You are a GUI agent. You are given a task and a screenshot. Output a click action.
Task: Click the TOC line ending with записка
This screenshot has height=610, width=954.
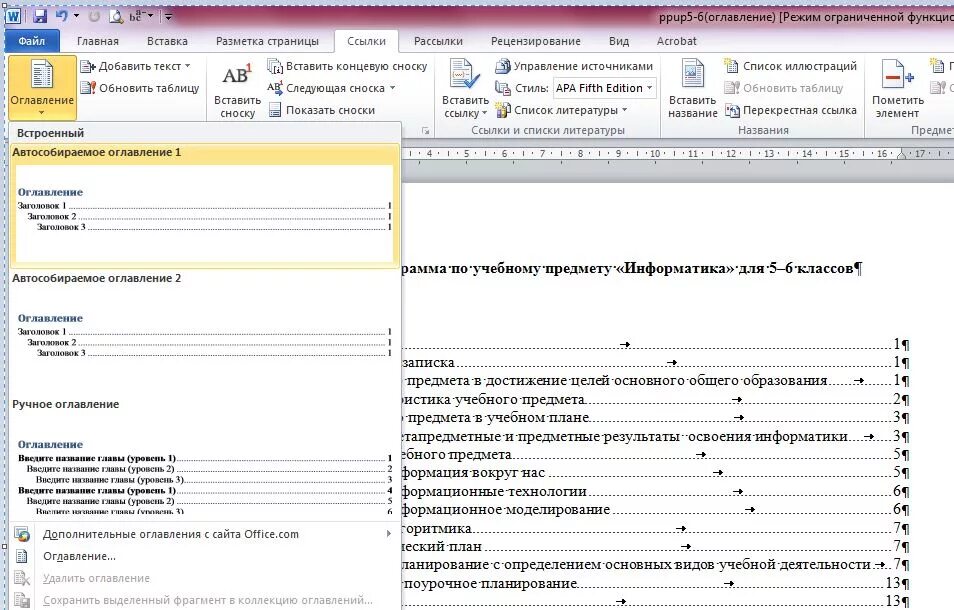655,362
